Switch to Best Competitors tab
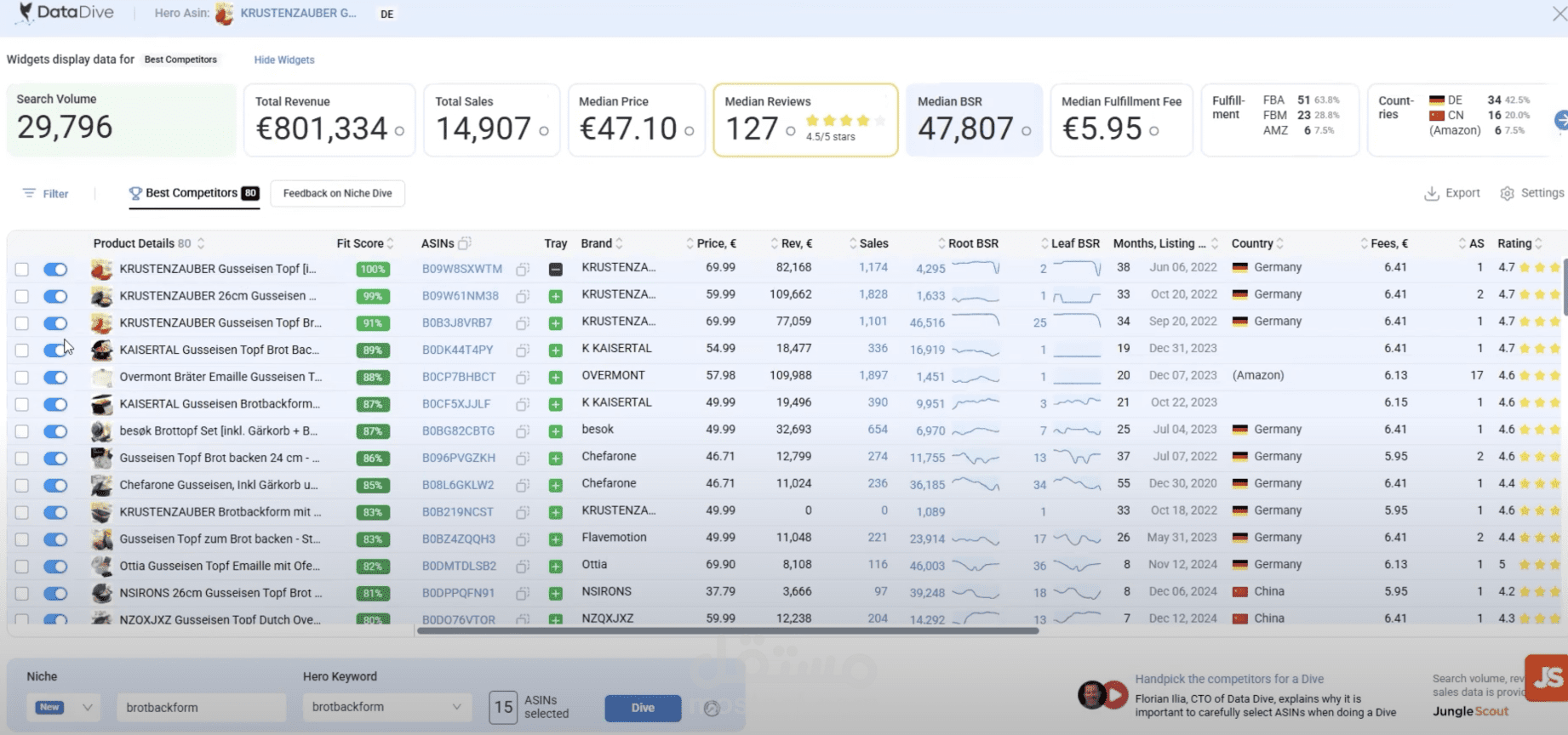The width and height of the screenshot is (1568, 735). [192, 194]
